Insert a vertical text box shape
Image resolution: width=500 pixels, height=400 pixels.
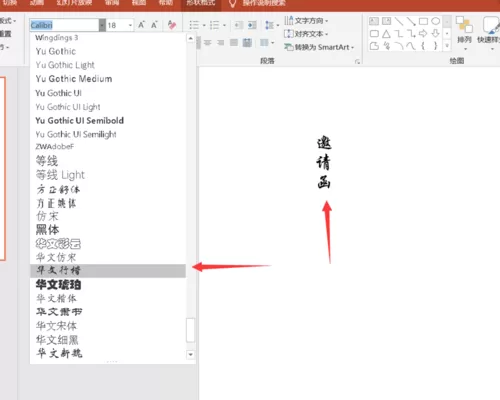[386, 21]
